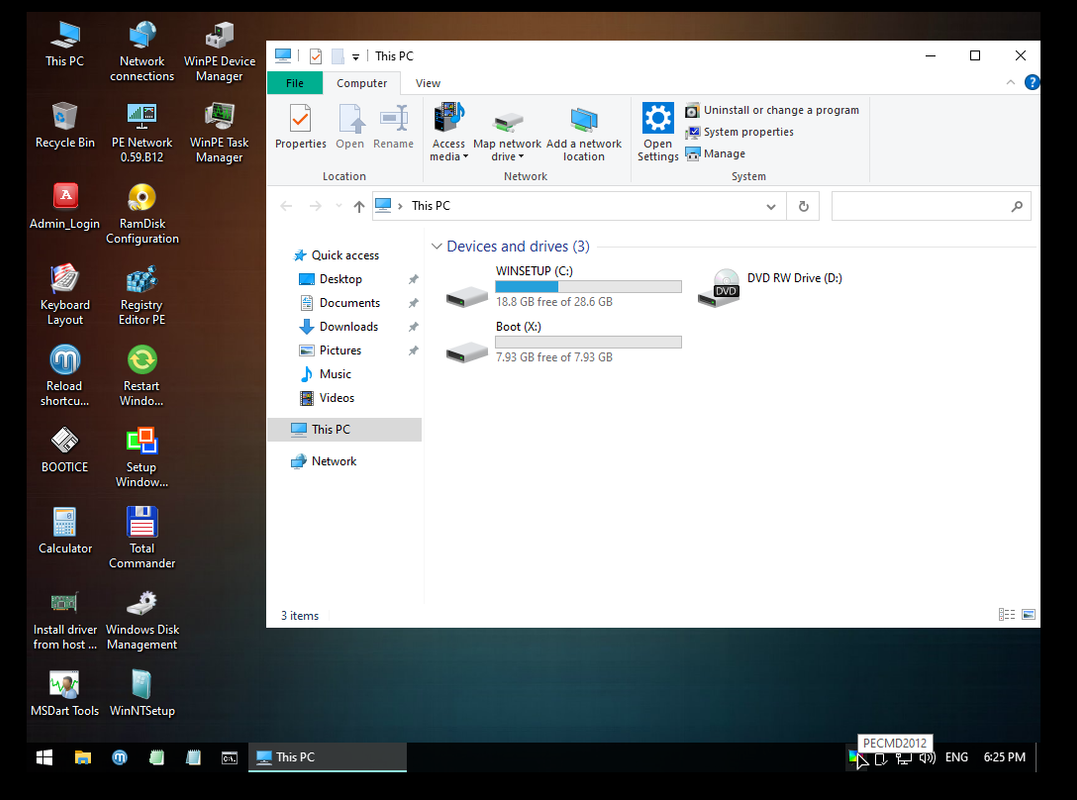The height and width of the screenshot is (800, 1077).
Task: Launch the BOOTICE utility icon
Action: pos(65,450)
